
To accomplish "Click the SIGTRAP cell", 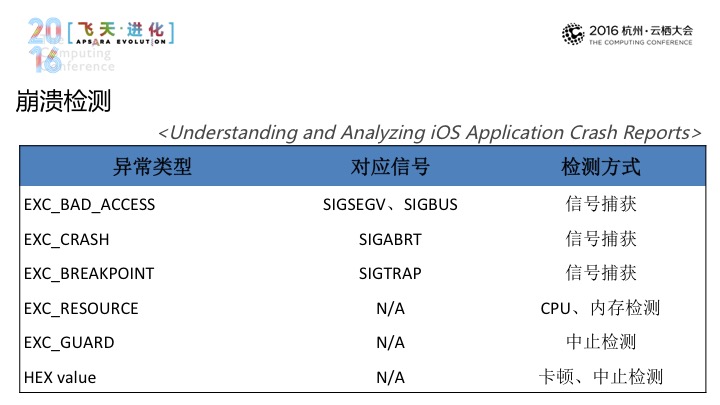I will point(390,273).
